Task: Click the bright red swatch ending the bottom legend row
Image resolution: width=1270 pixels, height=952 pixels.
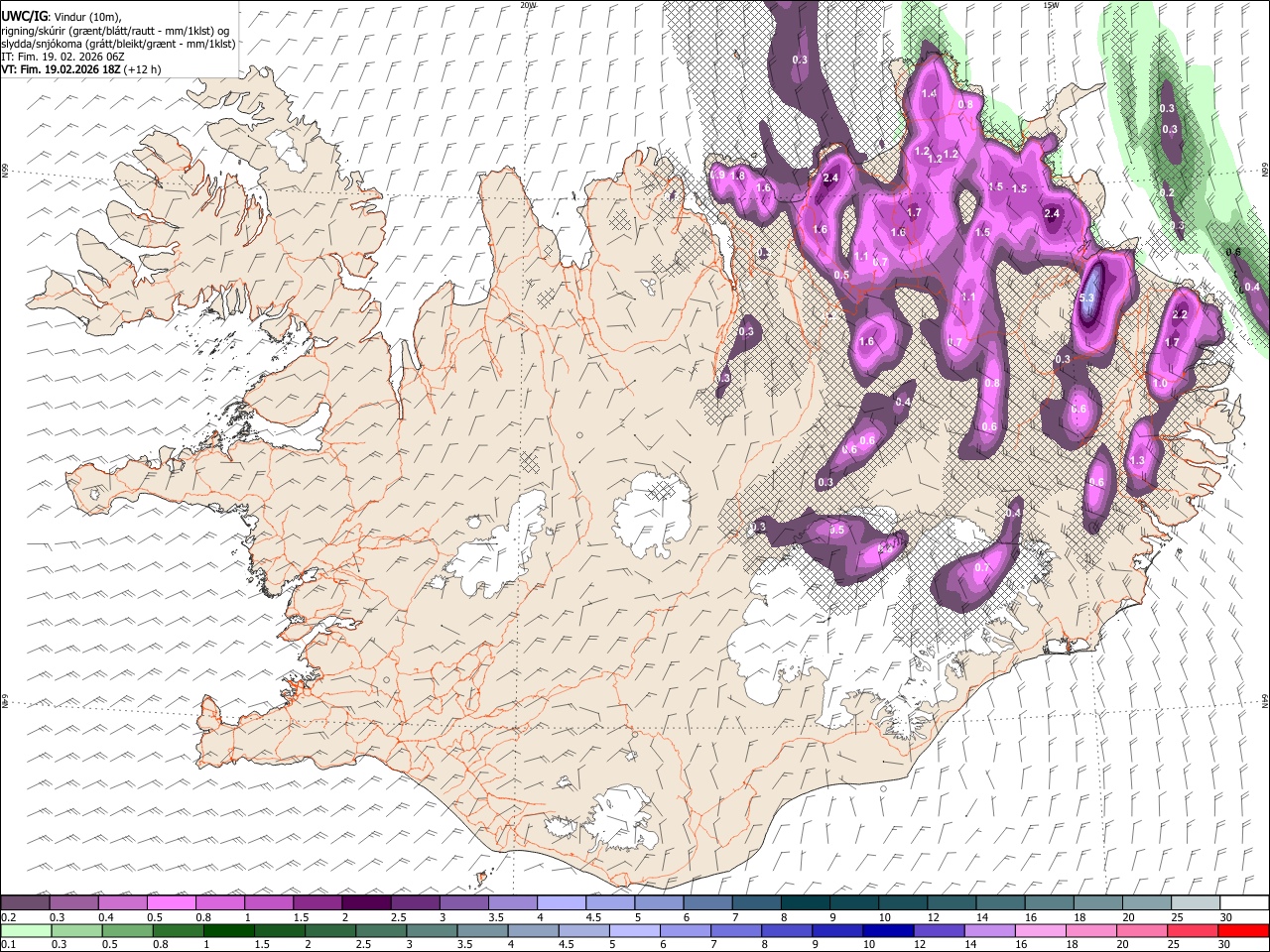Action: [x=1244, y=931]
